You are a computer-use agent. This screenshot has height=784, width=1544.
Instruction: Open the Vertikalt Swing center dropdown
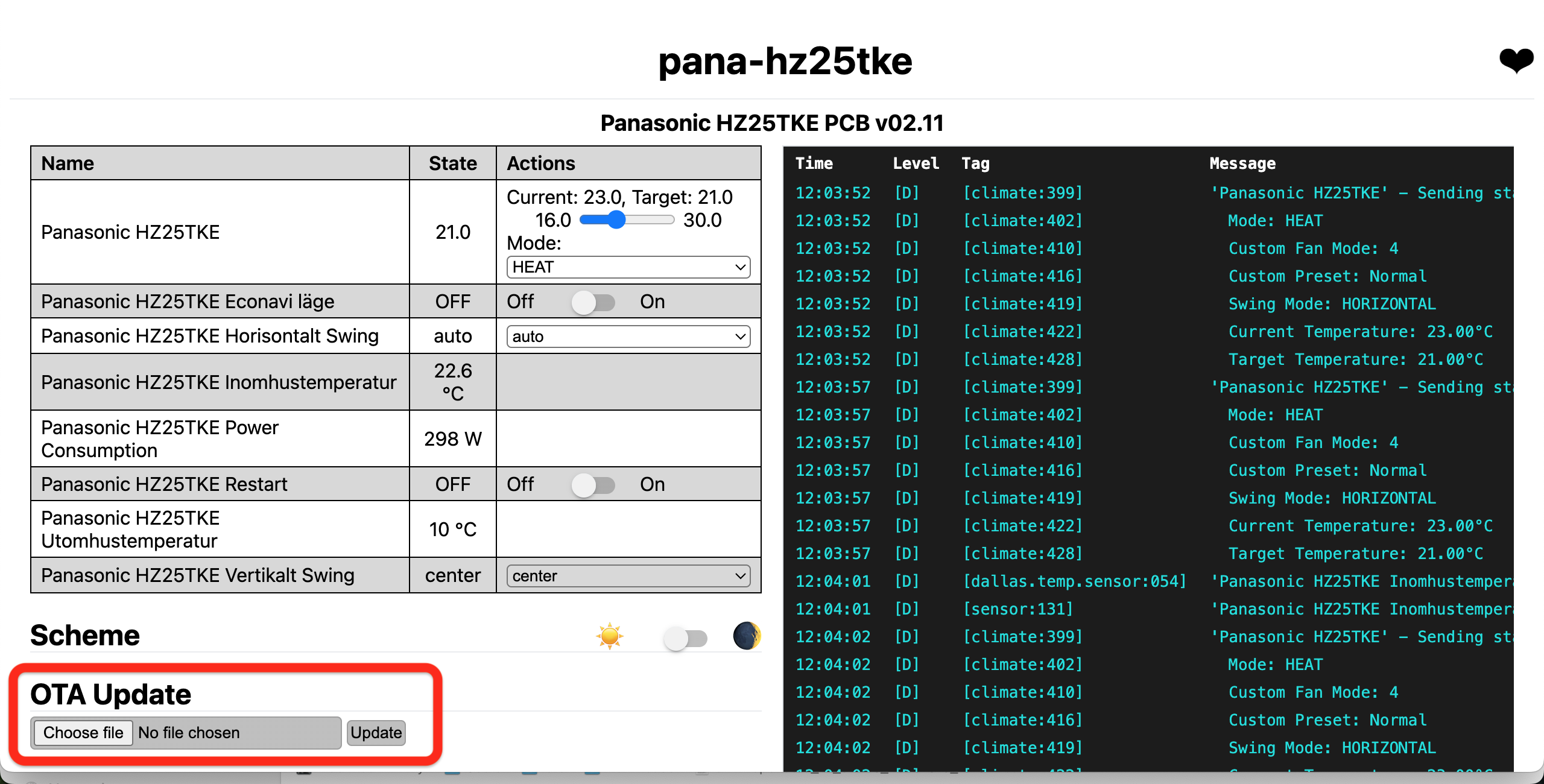coord(628,576)
